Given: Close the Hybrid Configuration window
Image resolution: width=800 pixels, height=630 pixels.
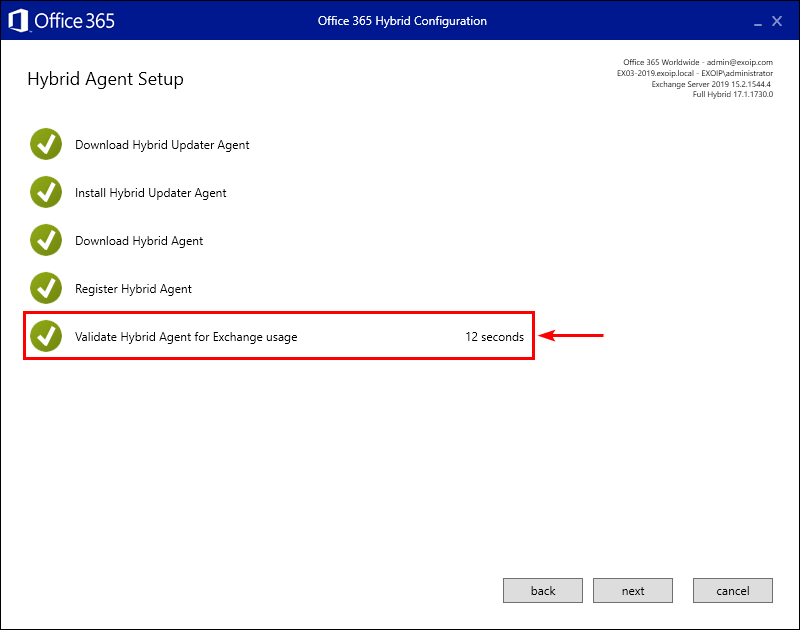Looking at the screenshot, I should click(777, 21).
